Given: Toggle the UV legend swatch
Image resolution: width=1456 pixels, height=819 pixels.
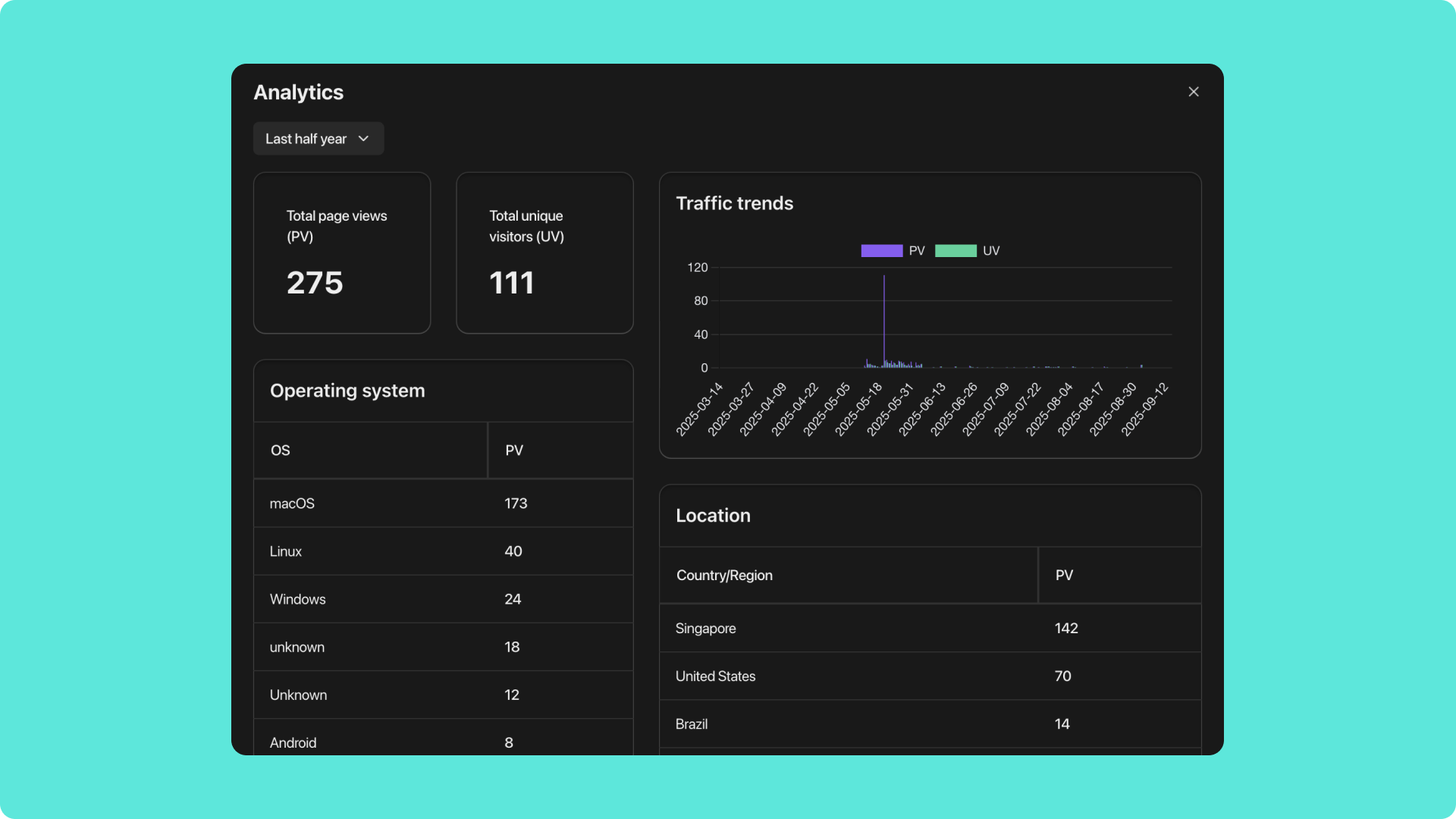Looking at the screenshot, I should [x=955, y=251].
